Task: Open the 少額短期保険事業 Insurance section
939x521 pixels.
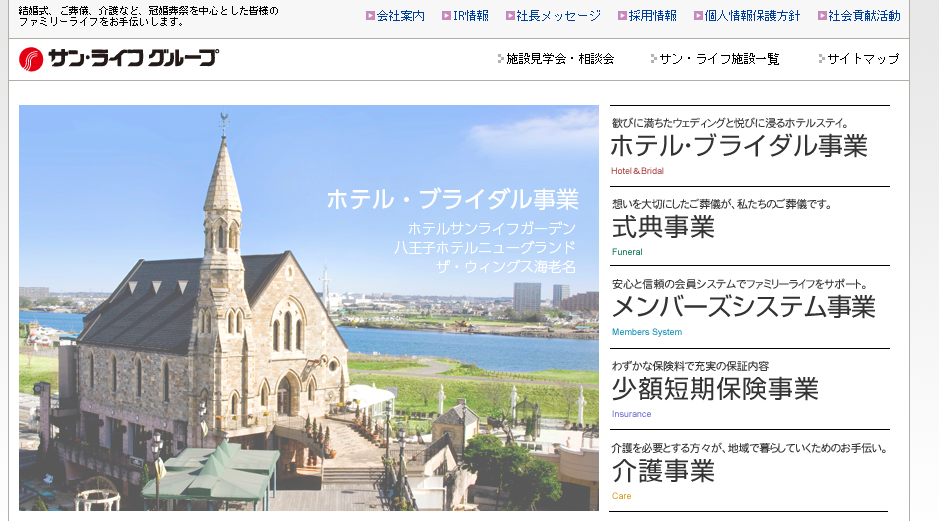Action: 714,388
